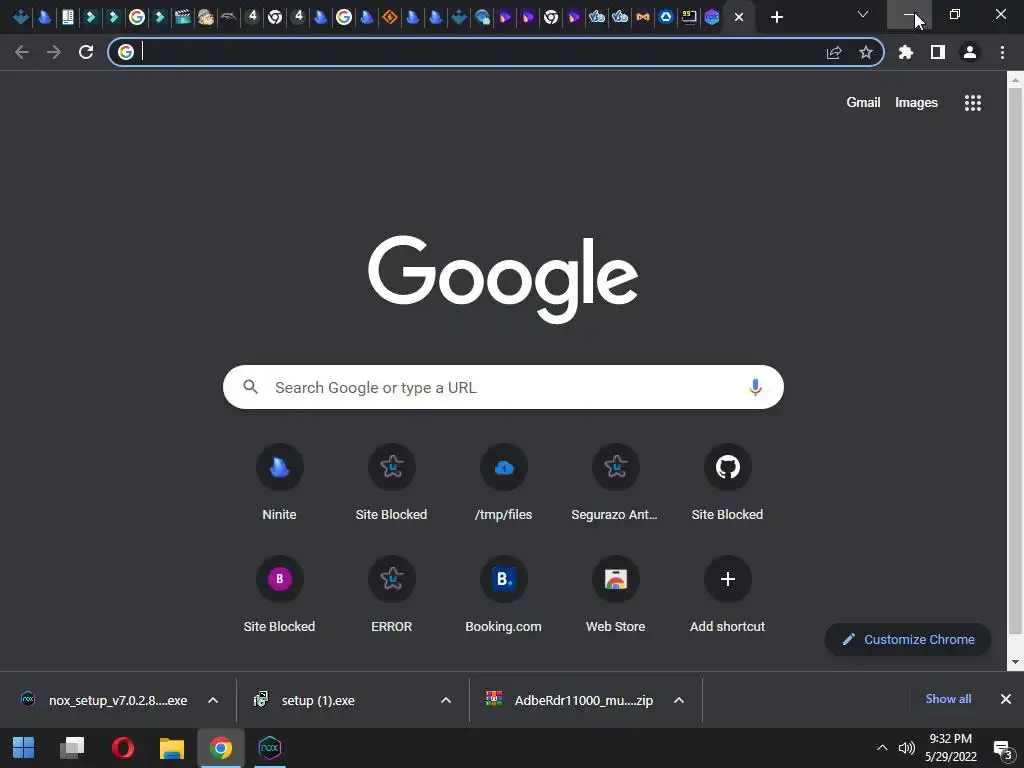Open the ERROR shortcut
1024x768 pixels.
391,594
